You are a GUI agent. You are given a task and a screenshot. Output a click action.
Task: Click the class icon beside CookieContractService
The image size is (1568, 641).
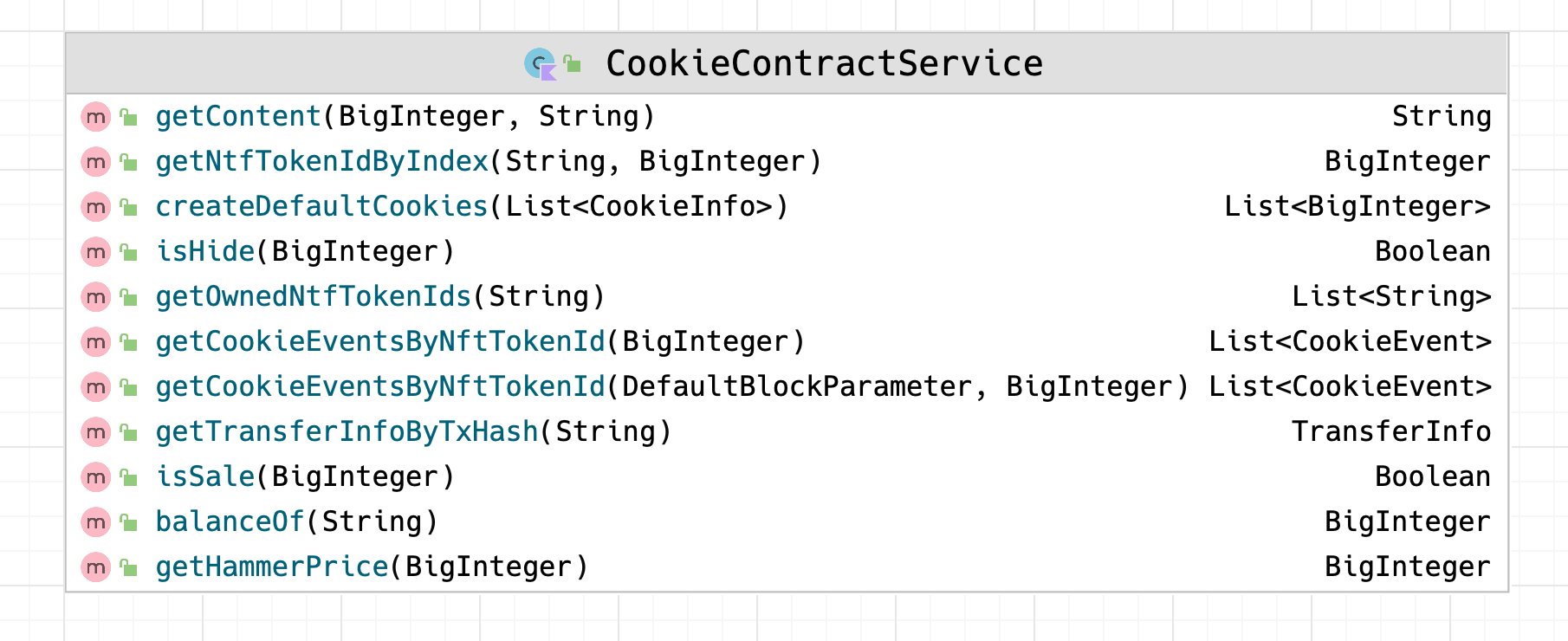(x=540, y=64)
